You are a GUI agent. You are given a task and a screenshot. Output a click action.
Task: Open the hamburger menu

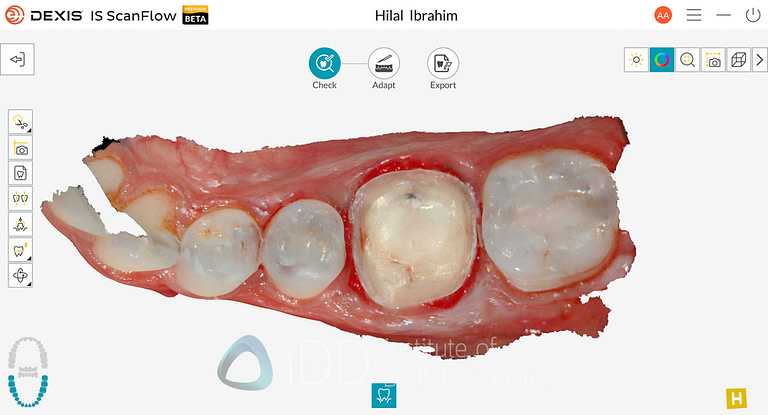pyautogui.click(x=694, y=15)
